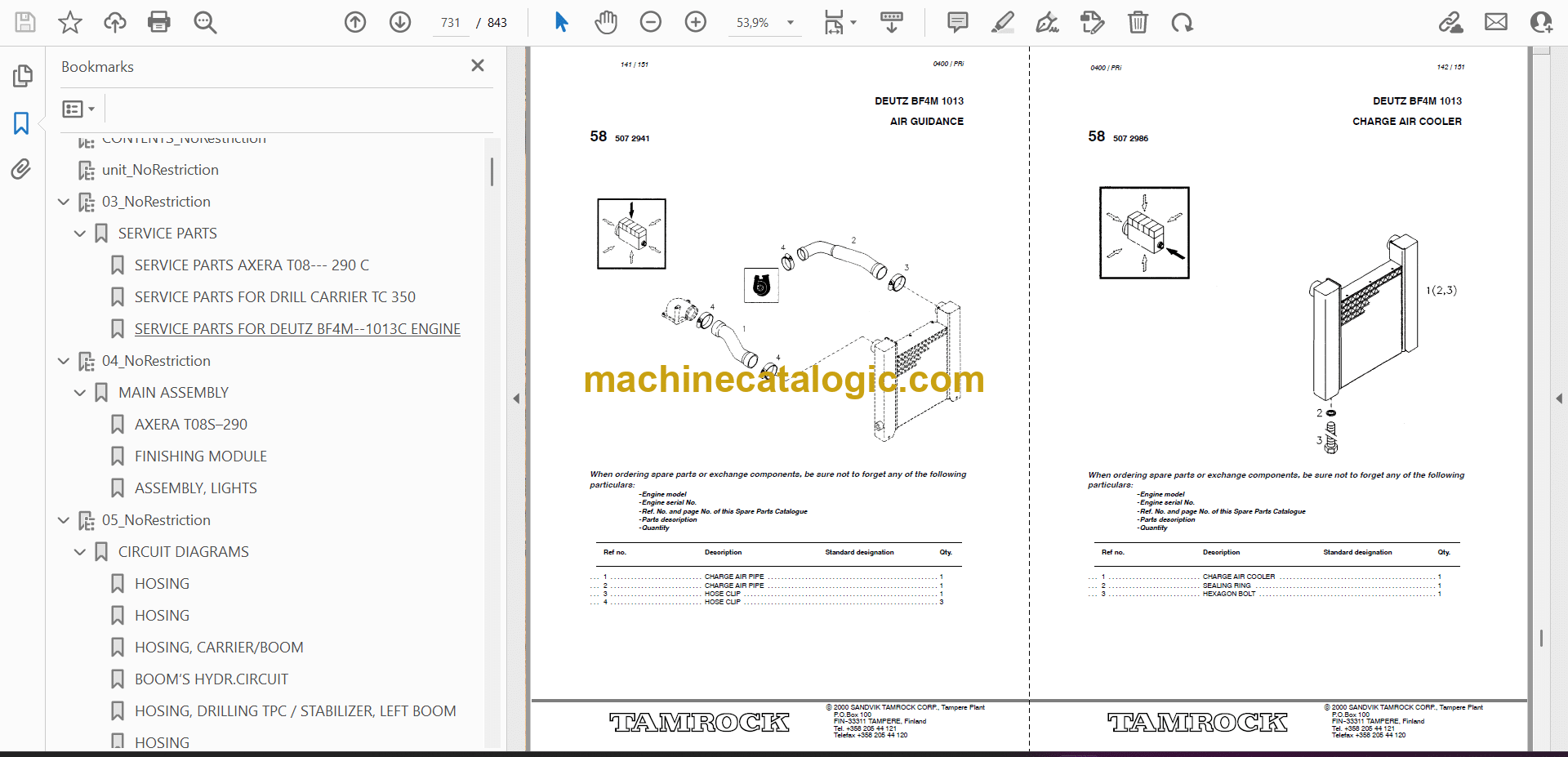Rotate the page view

pos(1182,22)
